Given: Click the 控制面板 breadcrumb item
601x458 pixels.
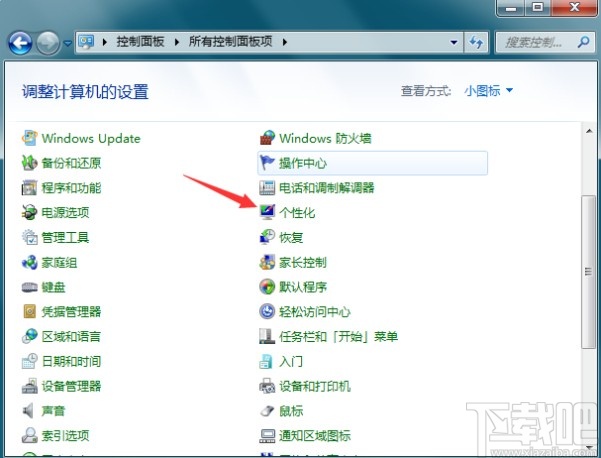Looking at the screenshot, I should [140, 41].
